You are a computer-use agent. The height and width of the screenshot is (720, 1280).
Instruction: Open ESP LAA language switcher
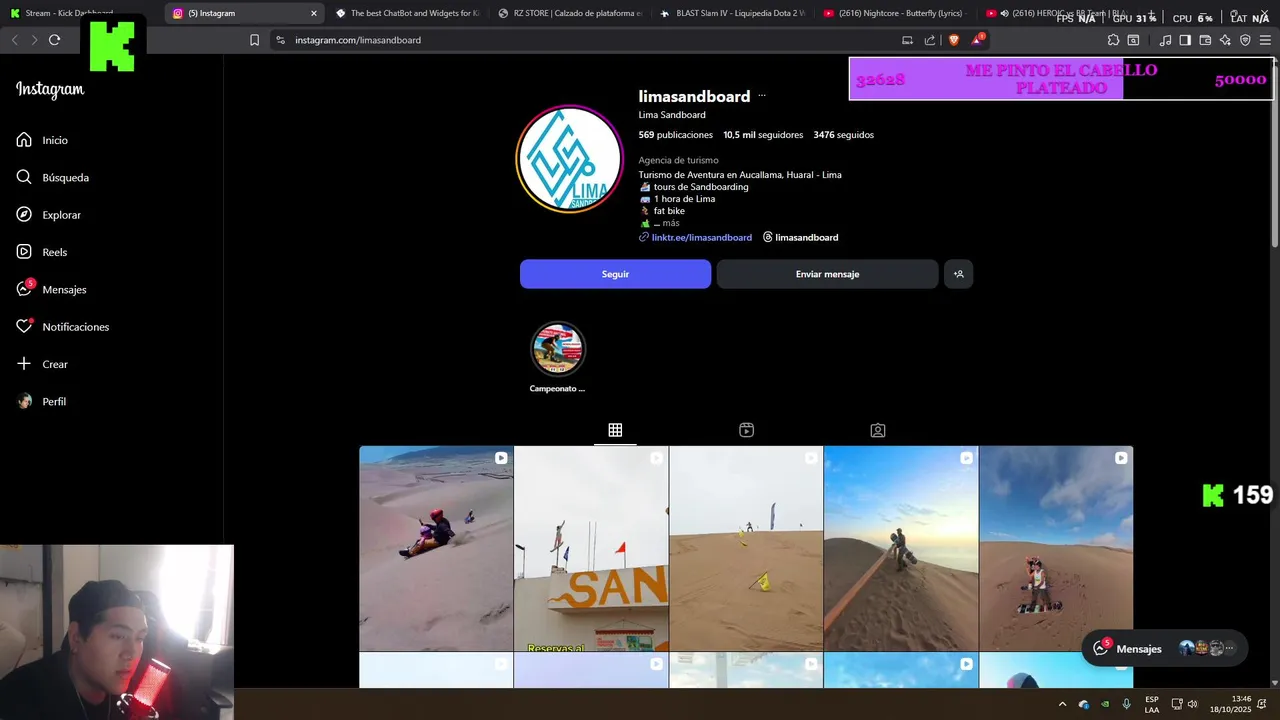(x=1152, y=704)
